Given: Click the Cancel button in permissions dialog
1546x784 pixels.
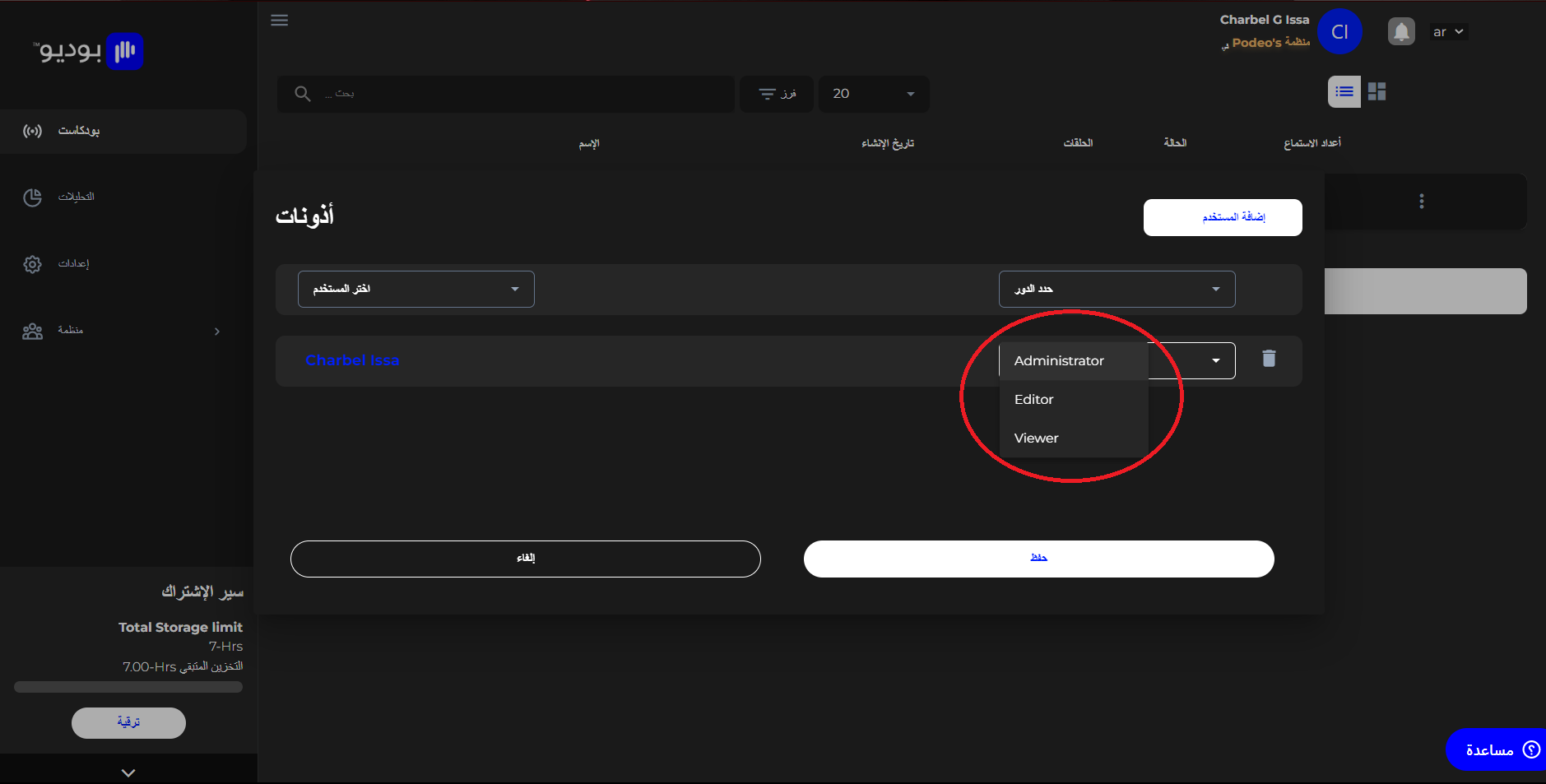Looking at the screenshot, I should pyautogui.click(x=526, y=559).
